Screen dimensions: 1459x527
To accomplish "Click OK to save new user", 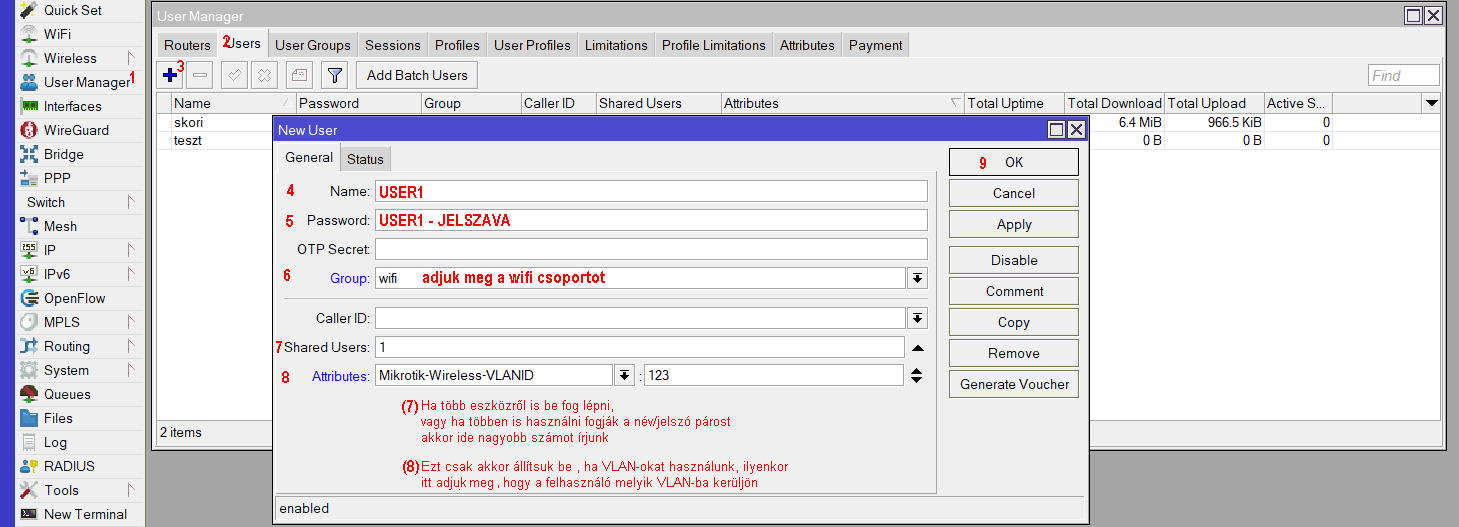I will click(x=1013, y=162).
